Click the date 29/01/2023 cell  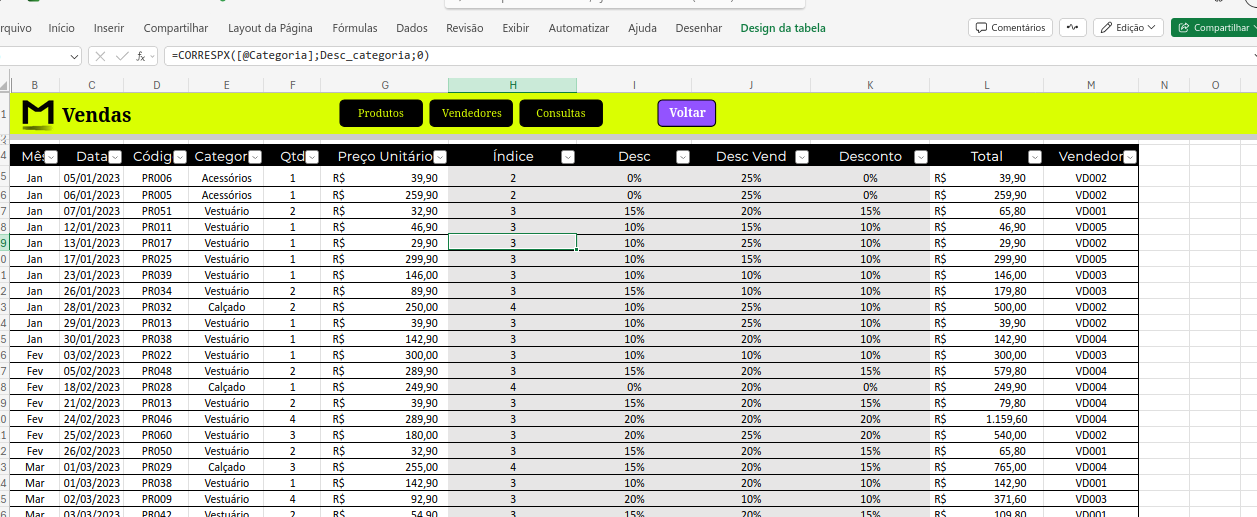point(92,323)
